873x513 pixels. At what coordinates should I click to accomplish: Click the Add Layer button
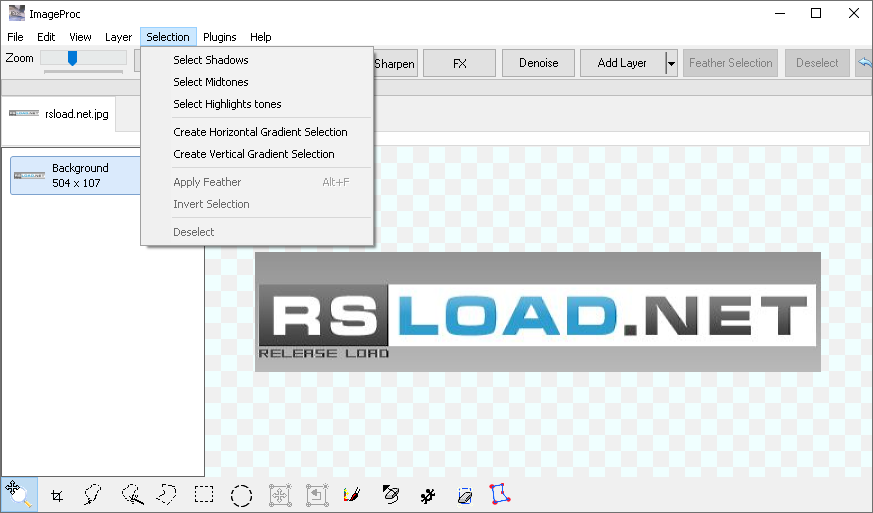point(622,63)
